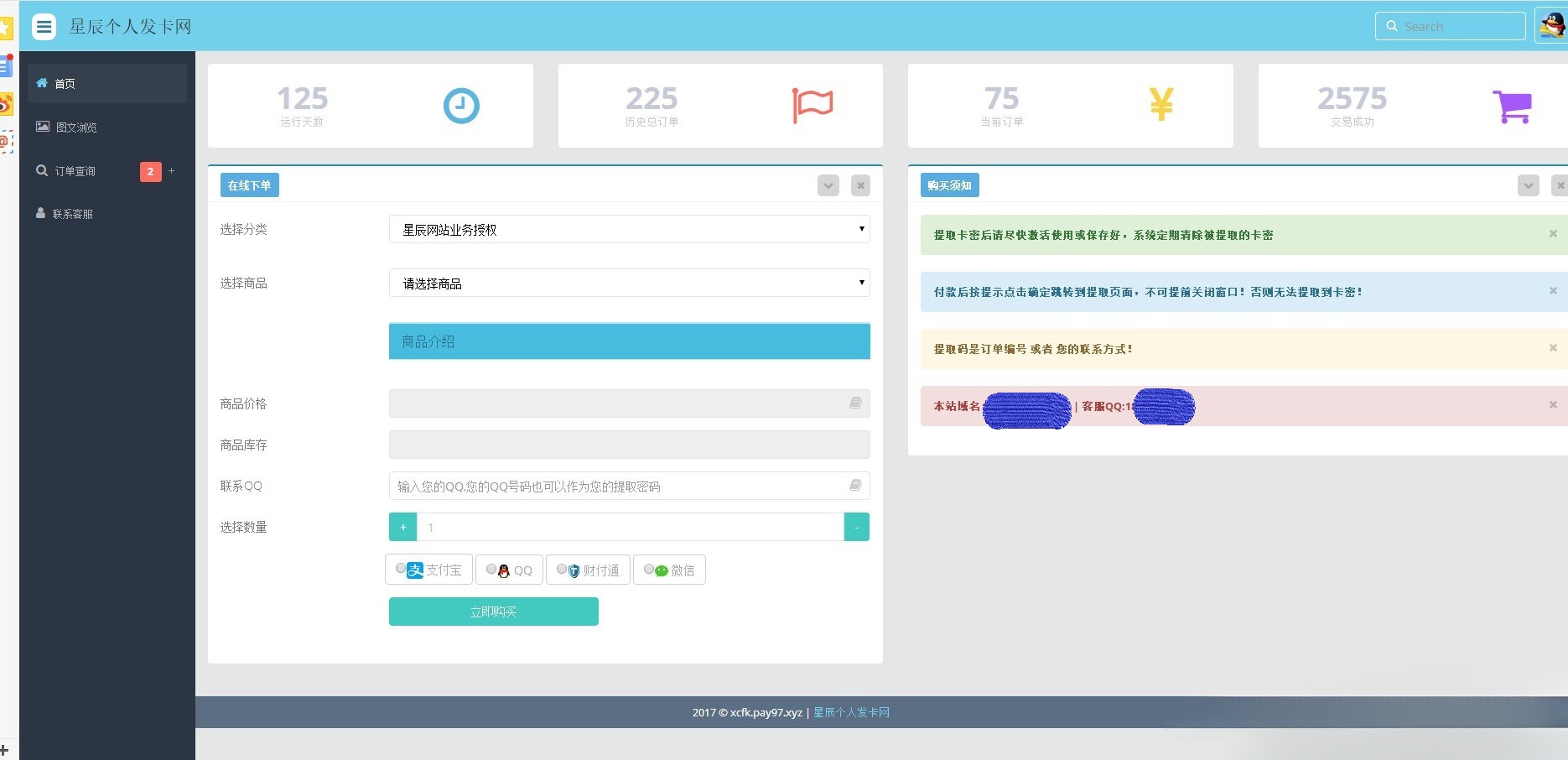
Task: Open the 选择分类 category dropdown
Action: pos(629,229)
